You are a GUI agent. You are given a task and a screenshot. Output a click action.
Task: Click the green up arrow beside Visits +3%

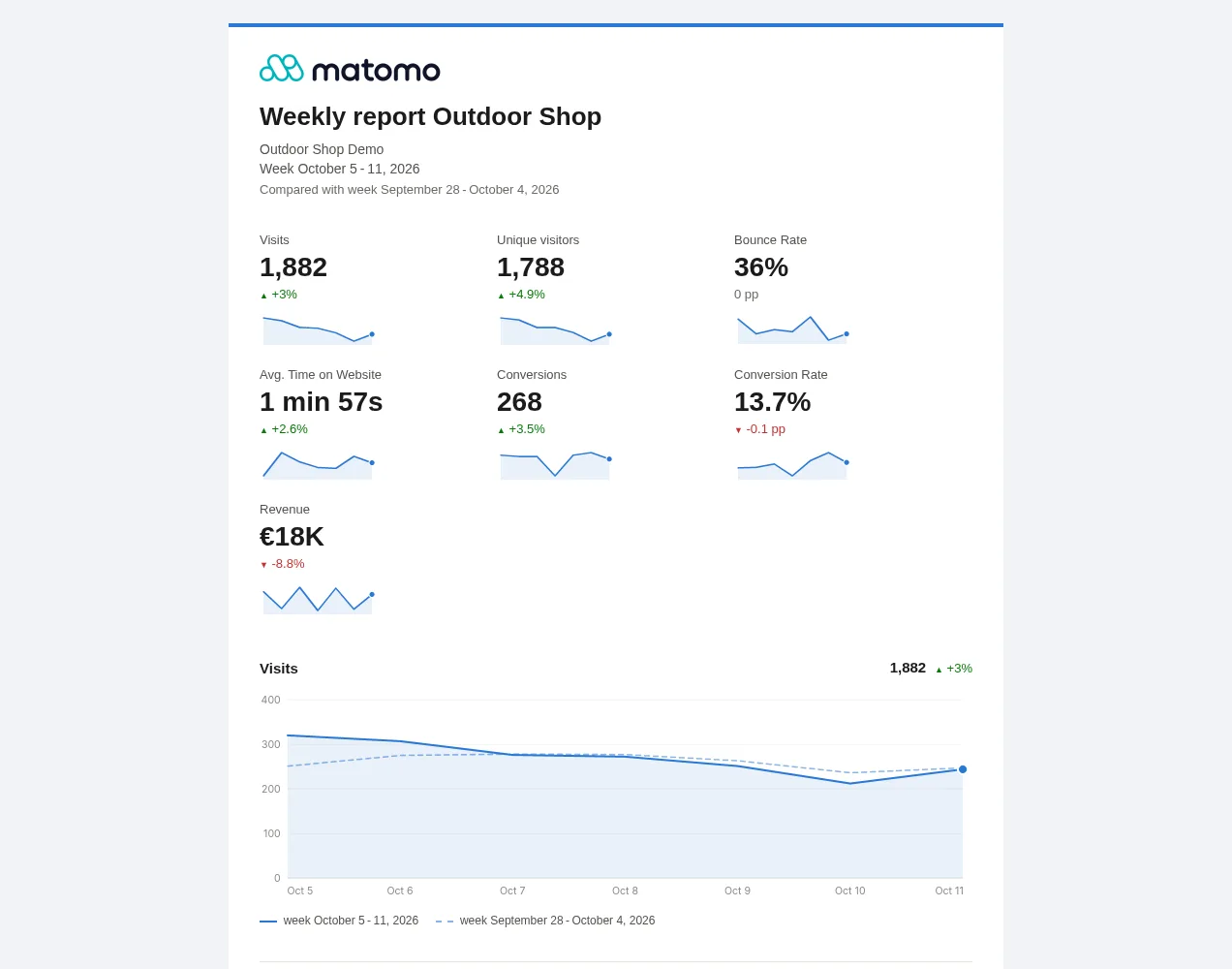coord(263,296)
